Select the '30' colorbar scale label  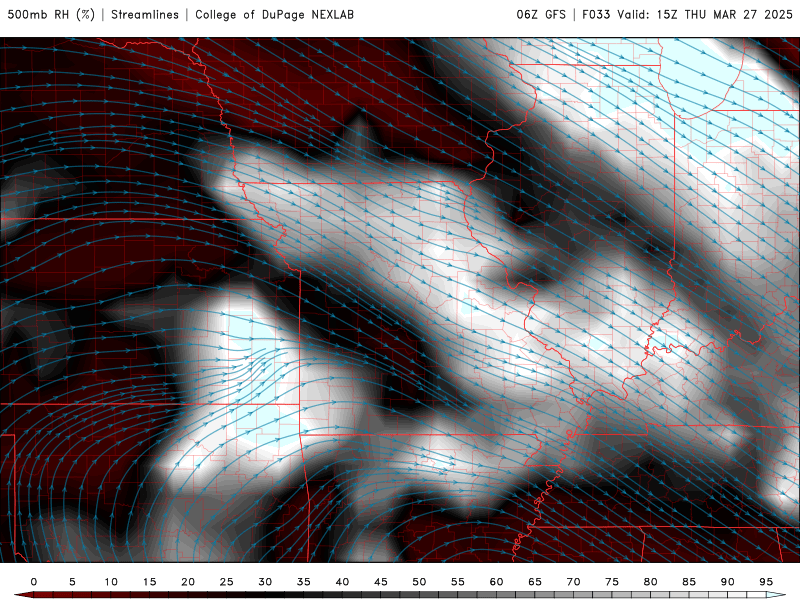click(x=265, y=582)
